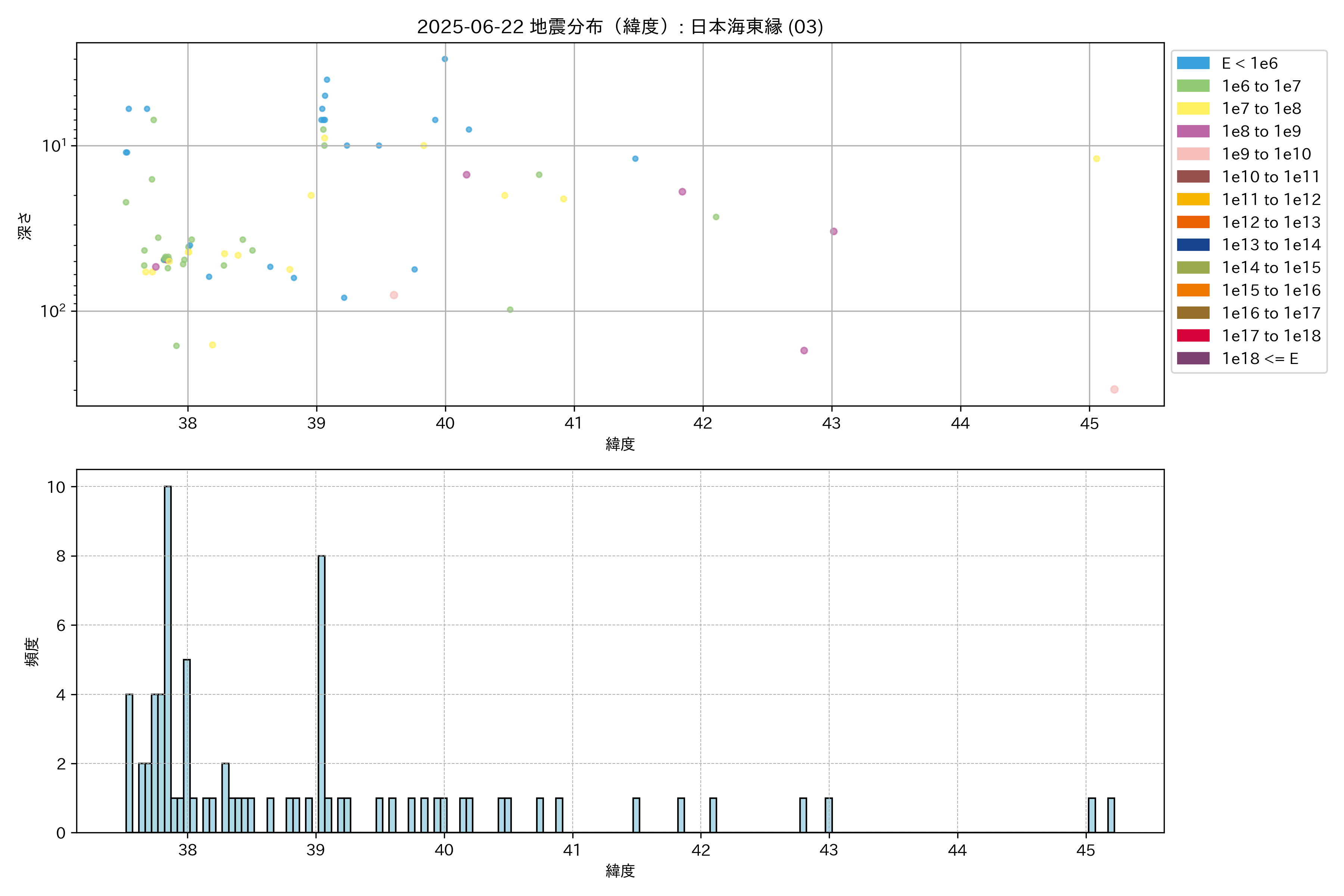The width and height of the screenshot is (1344, 896).
Task: Click the tallest histogram bar reaching 10
Action: pos(167,657)
